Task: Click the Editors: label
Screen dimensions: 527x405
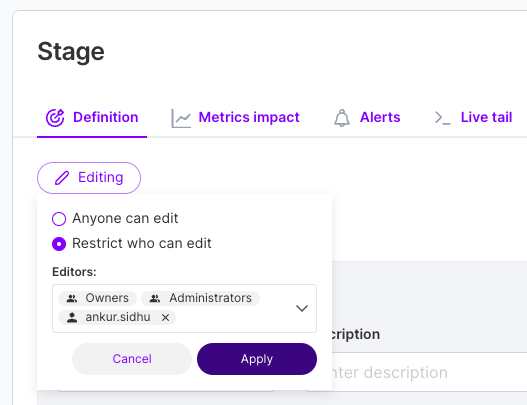Action: [74, 272]
